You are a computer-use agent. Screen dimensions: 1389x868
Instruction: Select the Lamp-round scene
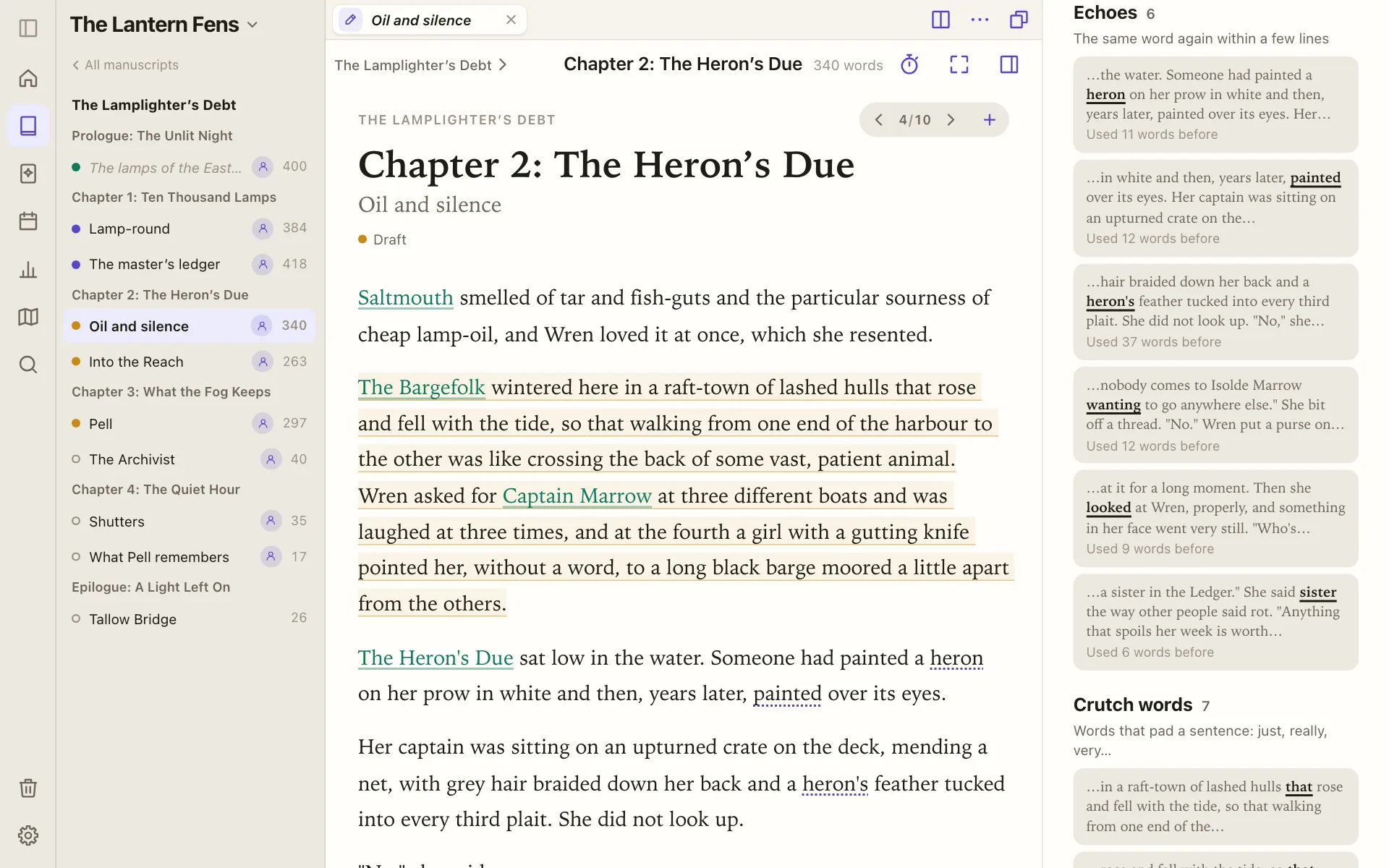pos(190,229)
